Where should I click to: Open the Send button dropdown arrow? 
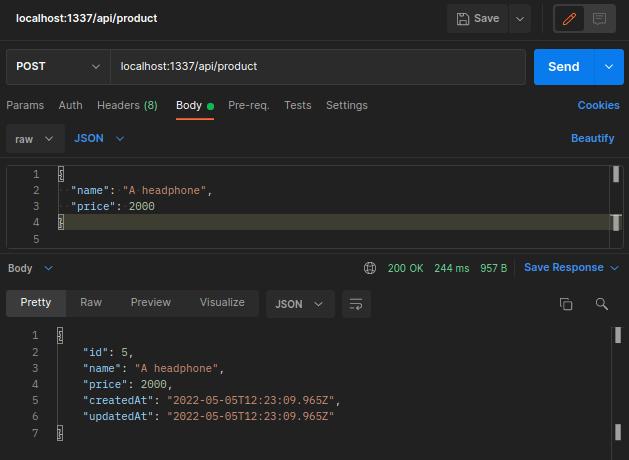coord(608,67)
